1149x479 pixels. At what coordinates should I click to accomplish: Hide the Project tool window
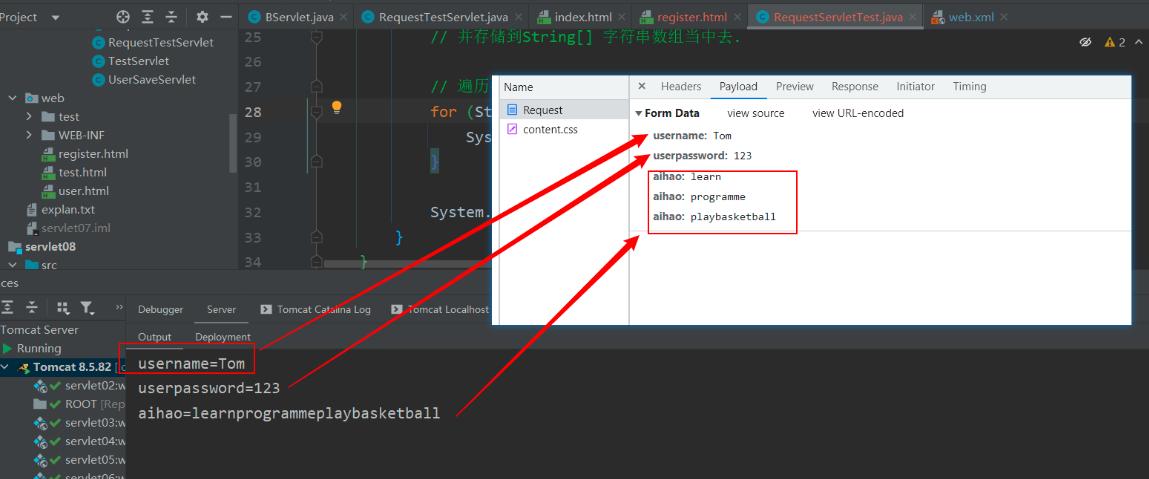226,17
